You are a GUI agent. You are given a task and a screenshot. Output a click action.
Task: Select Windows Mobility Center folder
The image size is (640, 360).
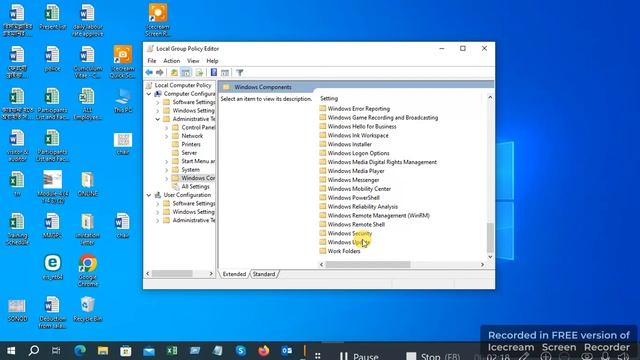359,189
